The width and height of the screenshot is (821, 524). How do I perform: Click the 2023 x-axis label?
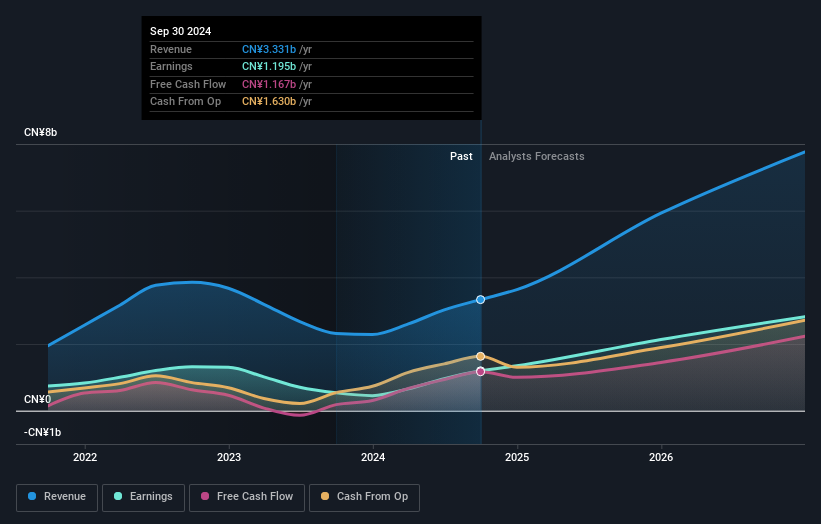229,457
